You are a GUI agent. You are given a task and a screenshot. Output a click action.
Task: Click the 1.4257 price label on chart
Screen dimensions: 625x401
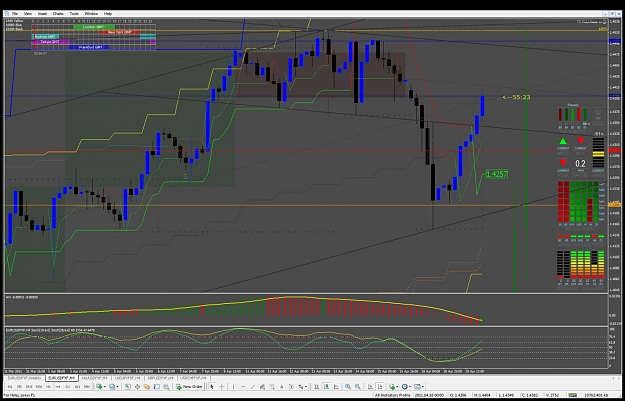[497, 174]
